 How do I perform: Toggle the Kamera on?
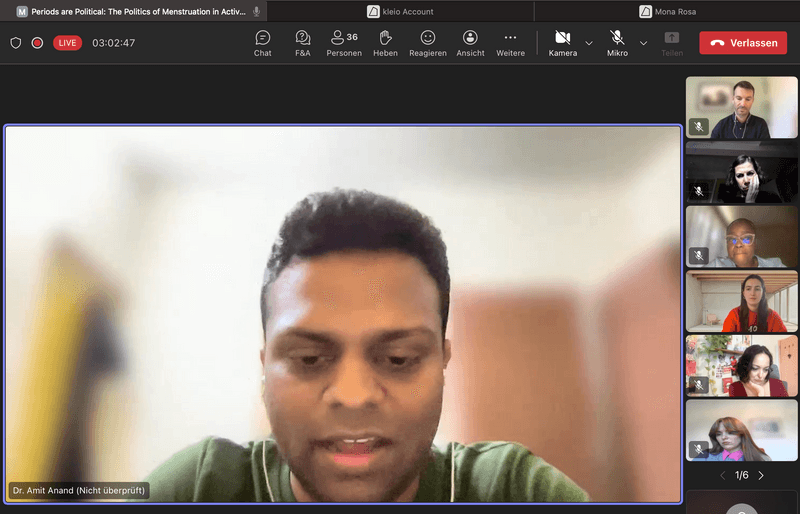(x=562, y=43)
